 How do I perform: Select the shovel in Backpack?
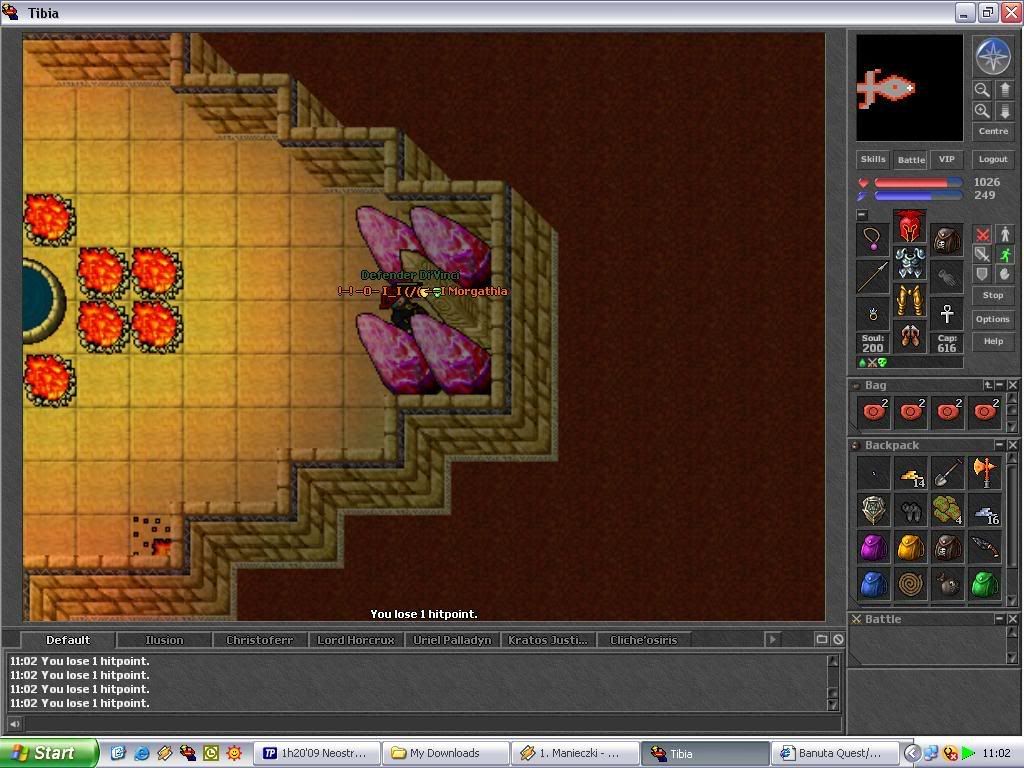[948, 473]
